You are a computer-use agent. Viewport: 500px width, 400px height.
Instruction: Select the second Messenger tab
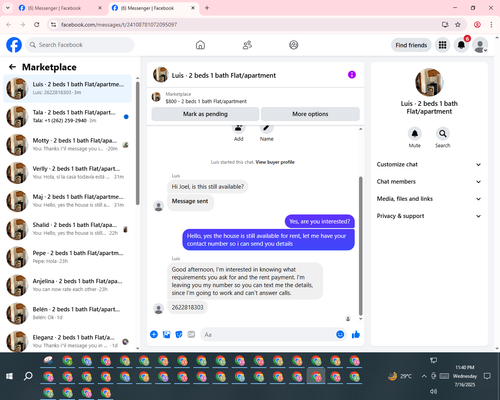point(153,8)
